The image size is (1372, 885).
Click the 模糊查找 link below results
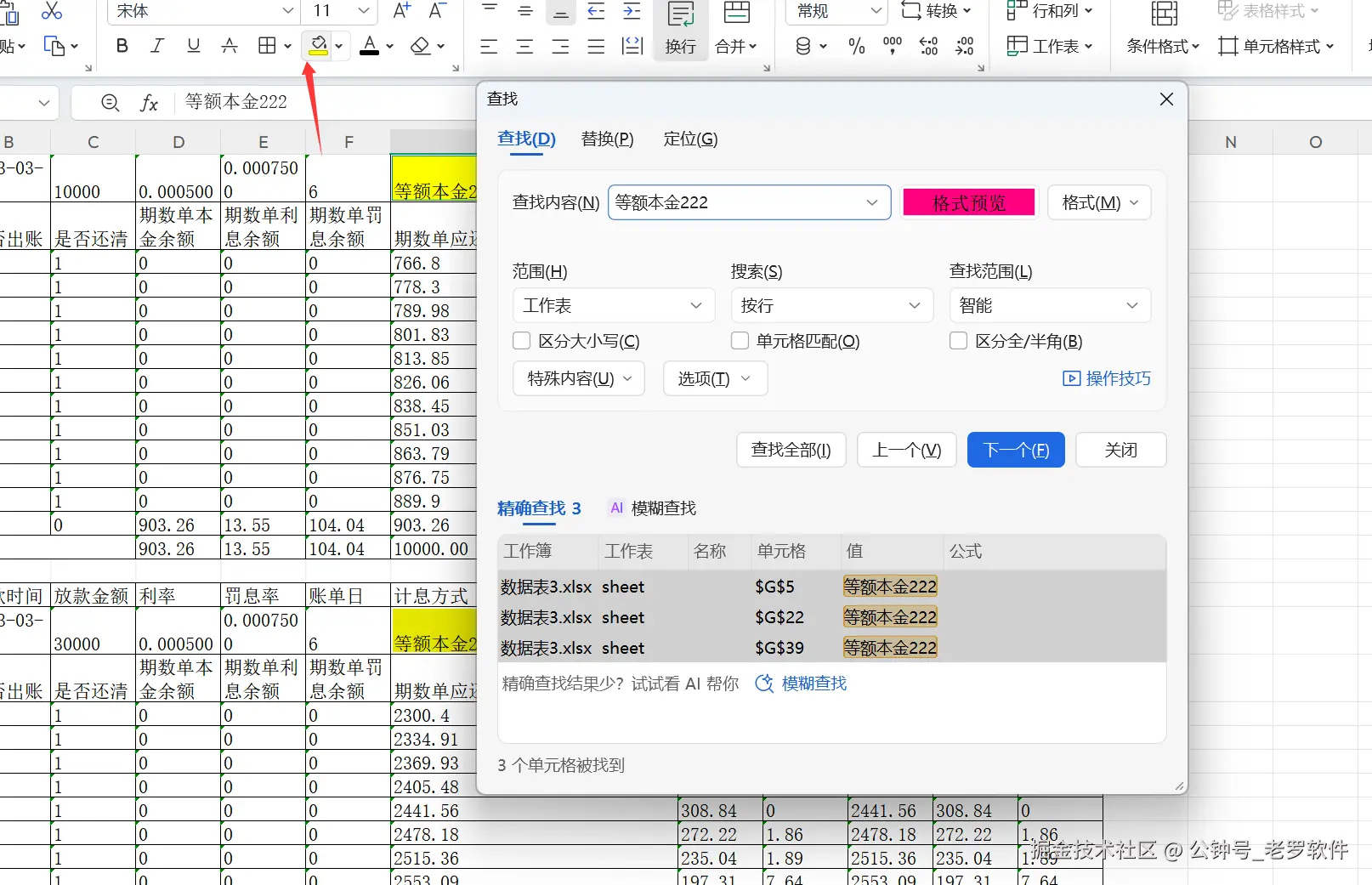(801, 684)
